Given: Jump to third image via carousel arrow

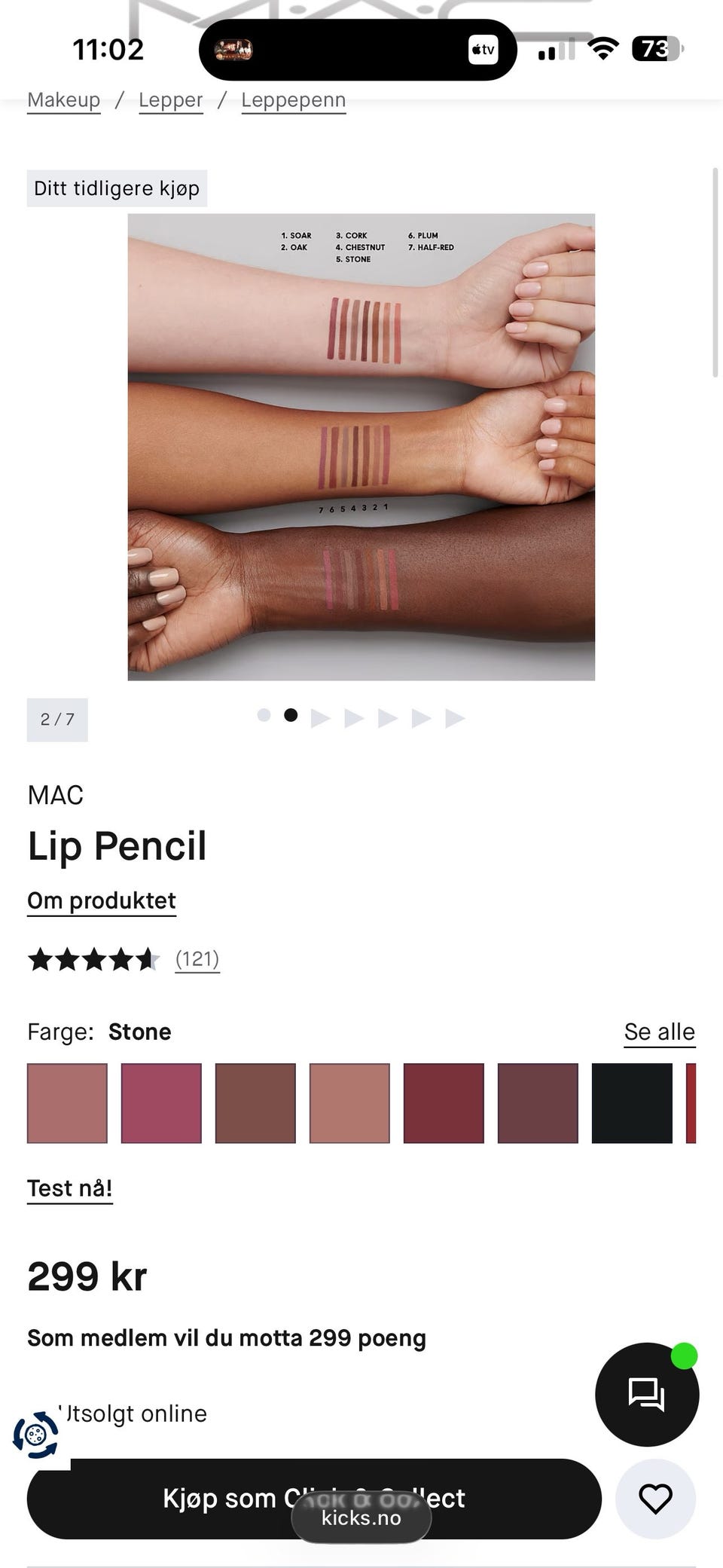Looking at the screenshot, I should coord(321,718).
